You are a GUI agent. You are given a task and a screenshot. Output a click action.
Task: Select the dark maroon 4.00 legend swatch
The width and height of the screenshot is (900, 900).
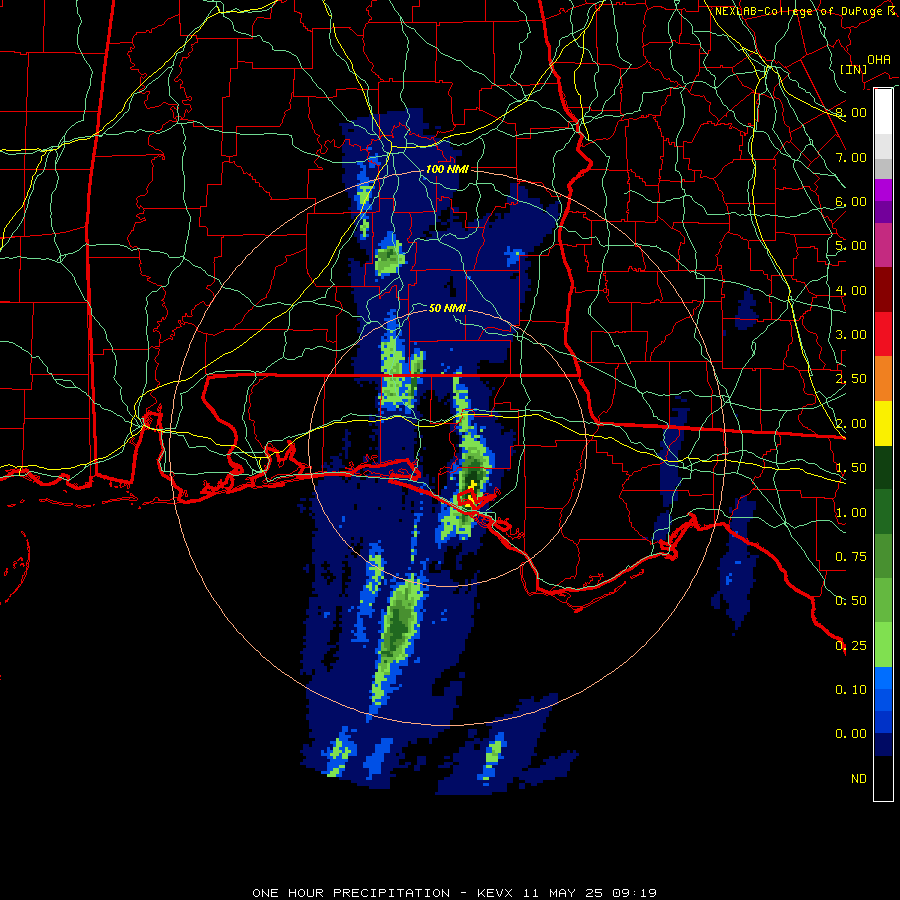point(883,290)
